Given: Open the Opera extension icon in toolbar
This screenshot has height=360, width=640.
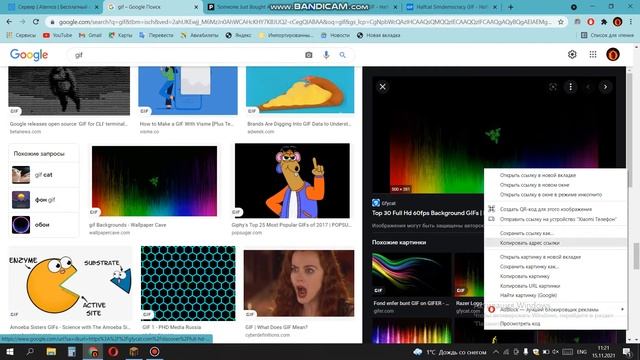Looking at the screenshot, I should tap(591, 22).
